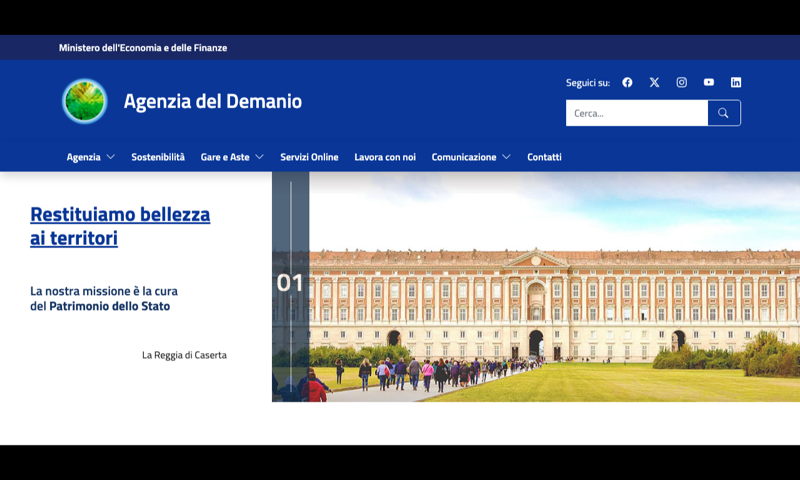Click the Restituiamo bellezza ai territori headline link
The image size is (800, 480).
point(120,226)
